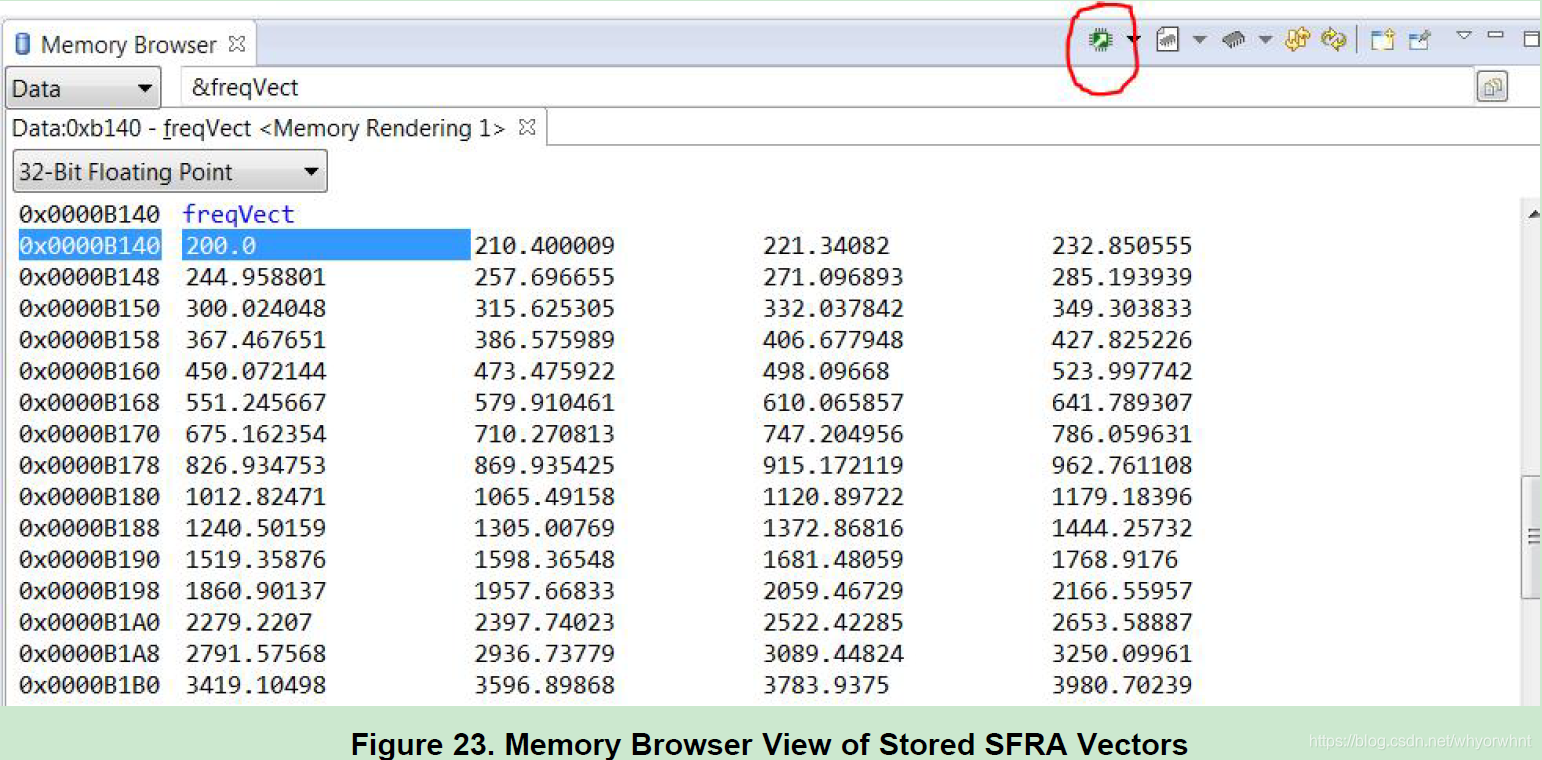The image size is (1542, 760).
Task: Click value 3980.70239
Action: pyautogui.click(x=1122, y=685)
